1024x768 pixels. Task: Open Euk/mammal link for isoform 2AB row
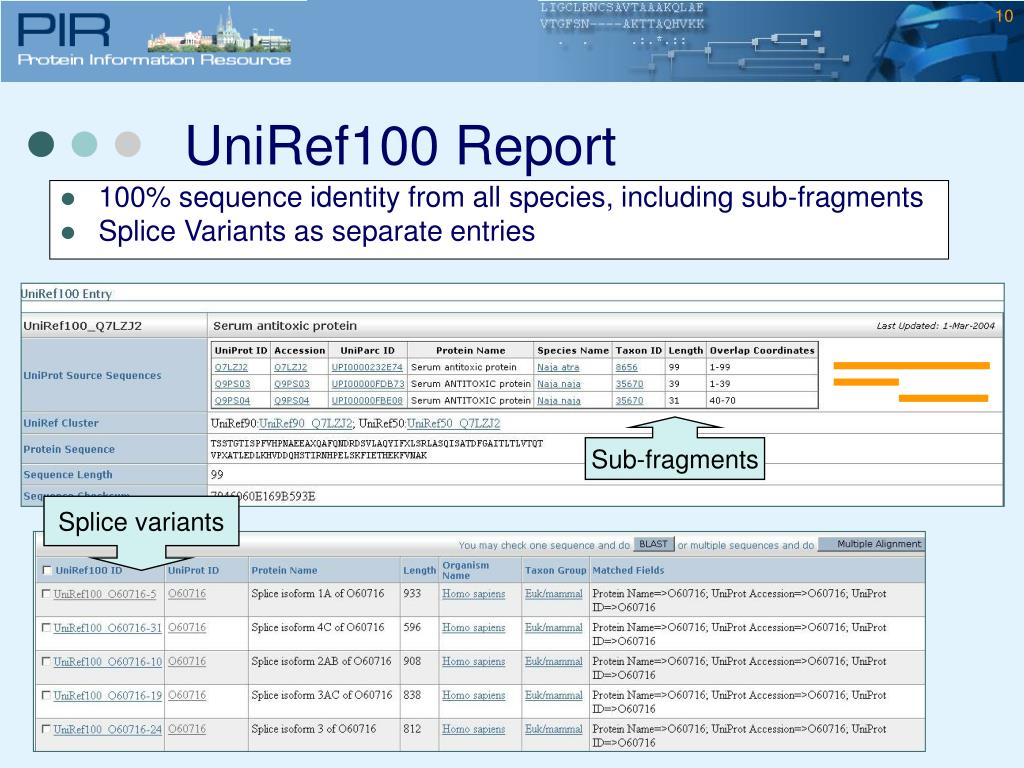coord(554,662)
